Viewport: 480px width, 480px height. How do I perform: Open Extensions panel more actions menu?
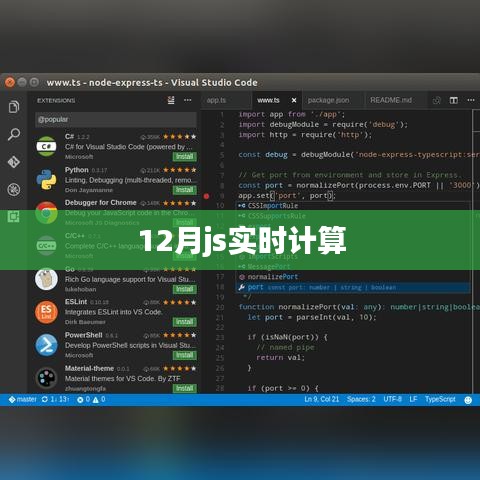(x=188, y=100)
